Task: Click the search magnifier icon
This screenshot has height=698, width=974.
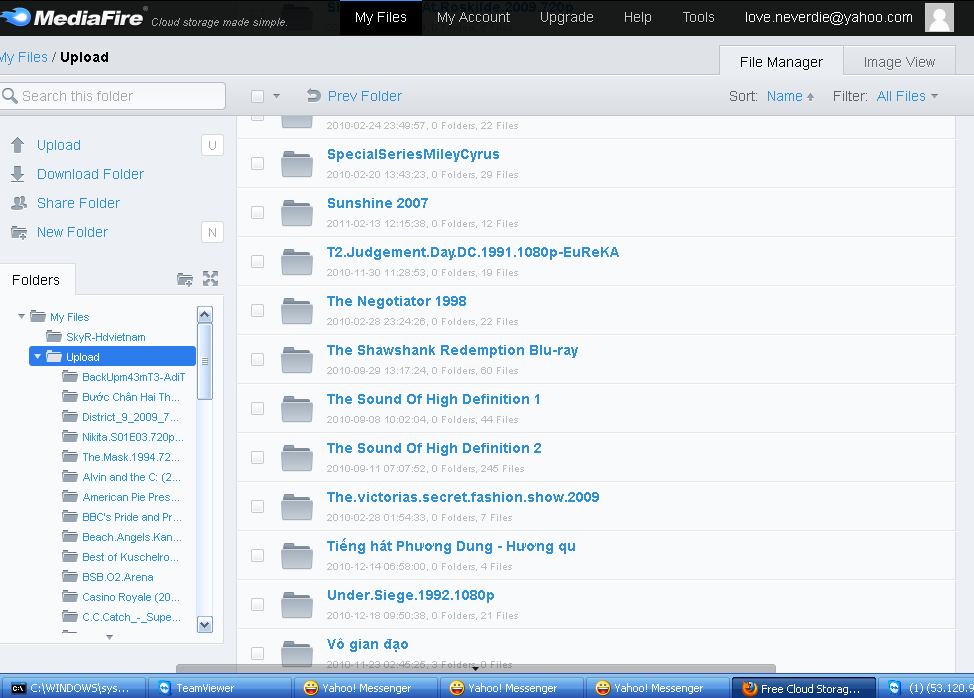Action: click(10, 96)
